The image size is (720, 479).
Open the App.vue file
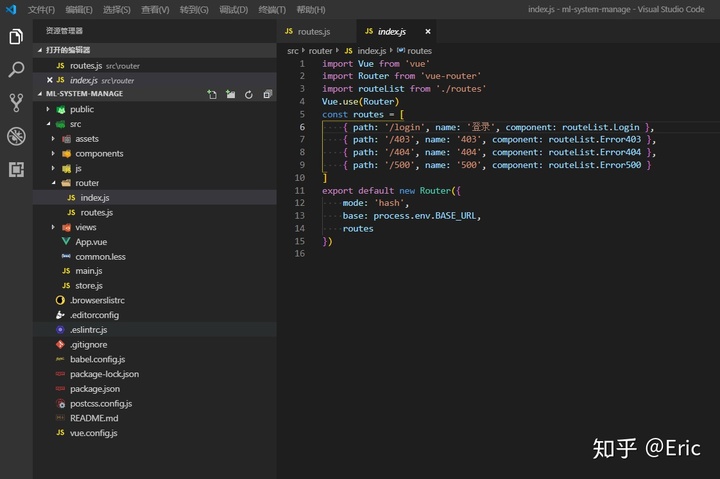pos(154,242)
